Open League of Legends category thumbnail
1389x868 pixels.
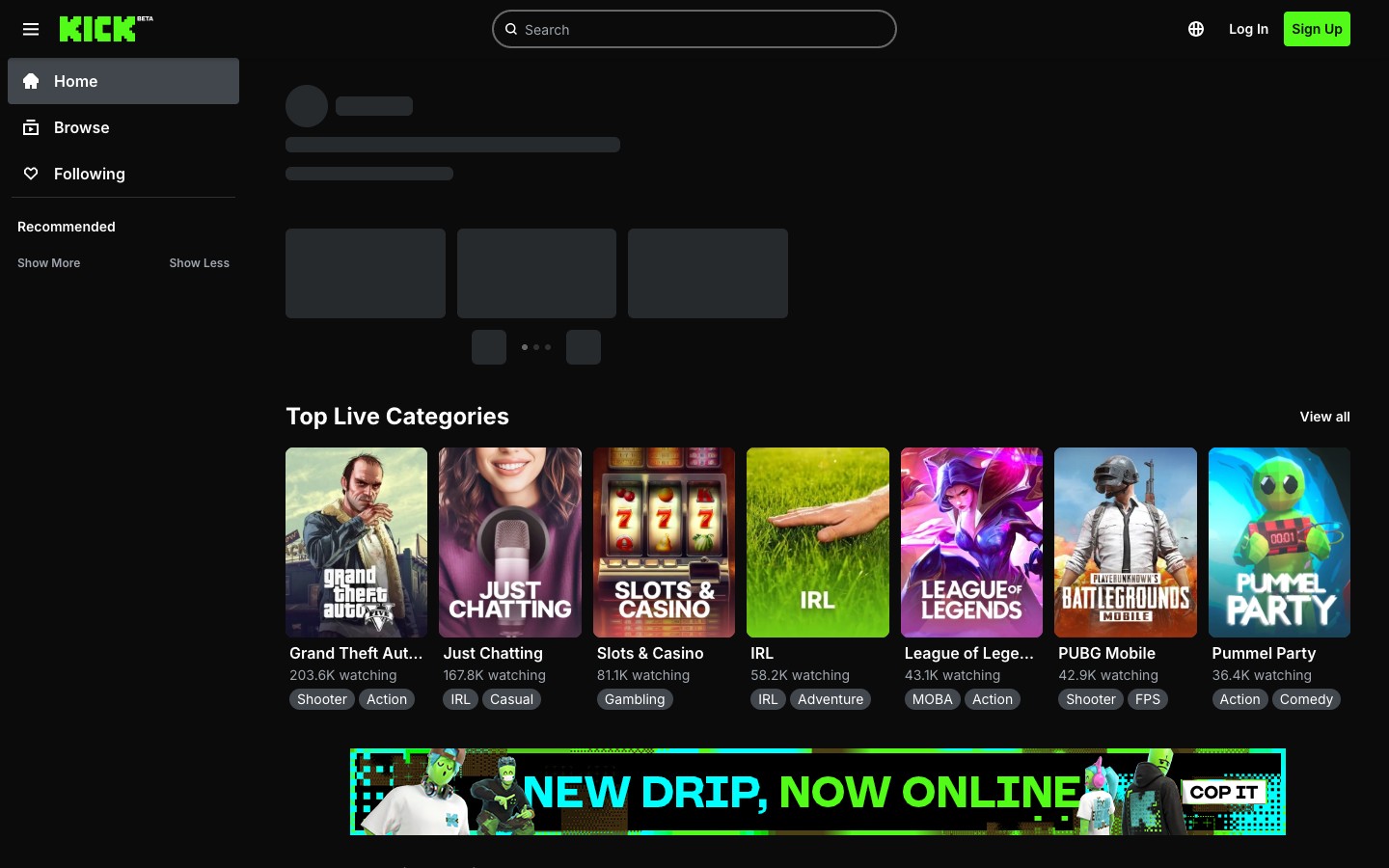[x=971, y=542]
